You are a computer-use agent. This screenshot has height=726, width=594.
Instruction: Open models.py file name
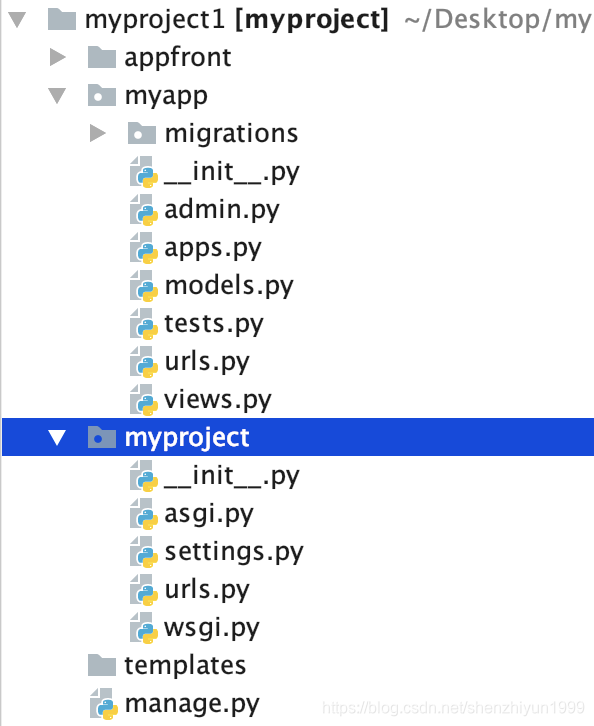[229, 286]
